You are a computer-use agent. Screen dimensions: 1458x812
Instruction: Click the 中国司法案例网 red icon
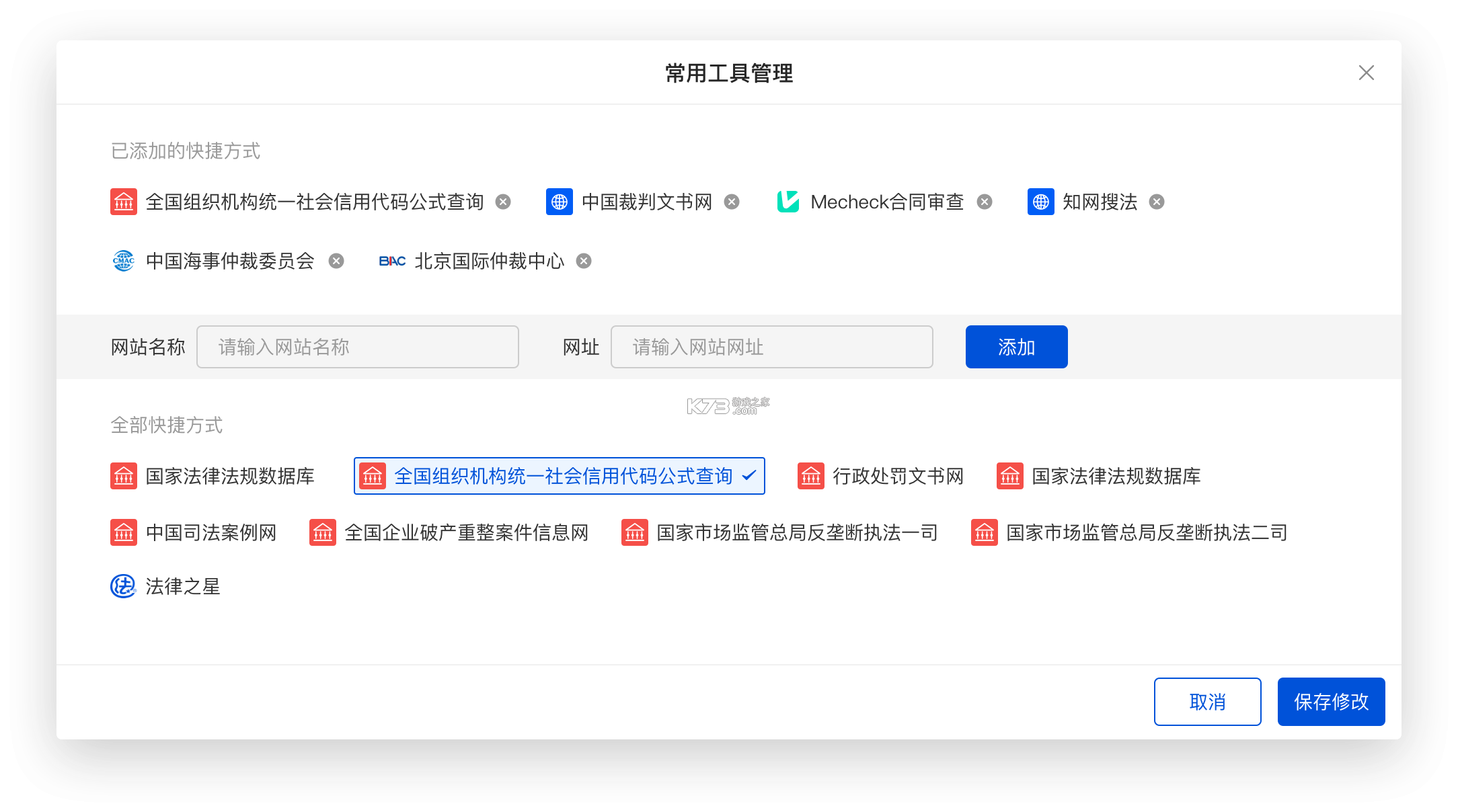[x=124, y=532]
